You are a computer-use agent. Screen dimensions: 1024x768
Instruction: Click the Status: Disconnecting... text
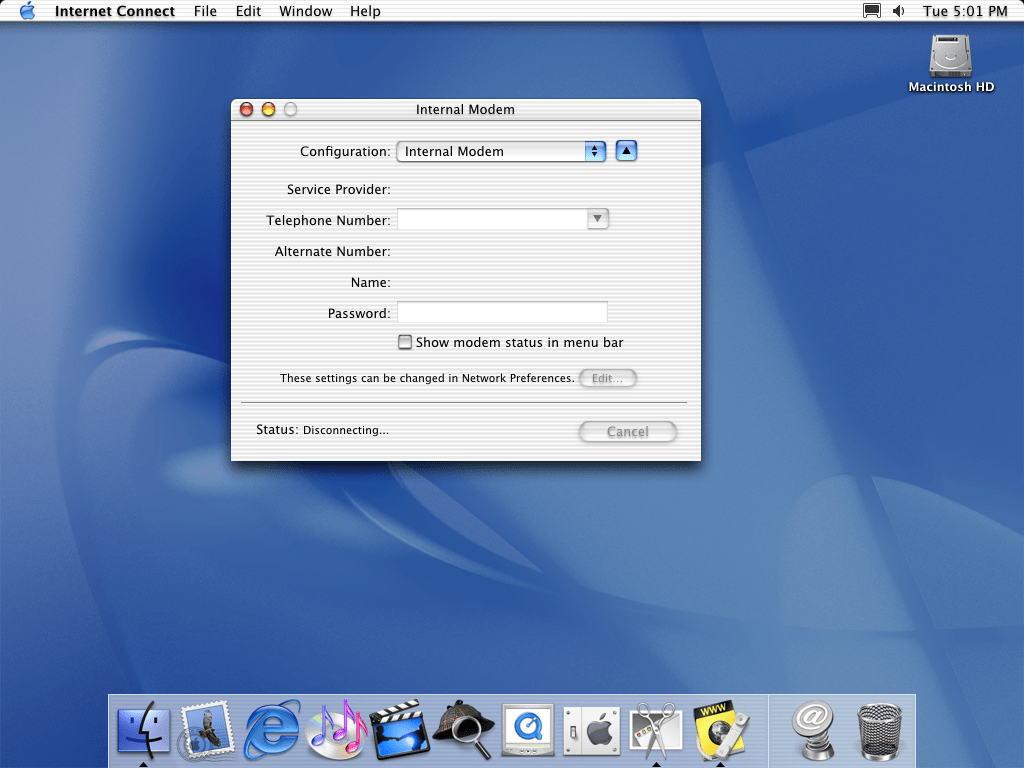click(322, 430)
